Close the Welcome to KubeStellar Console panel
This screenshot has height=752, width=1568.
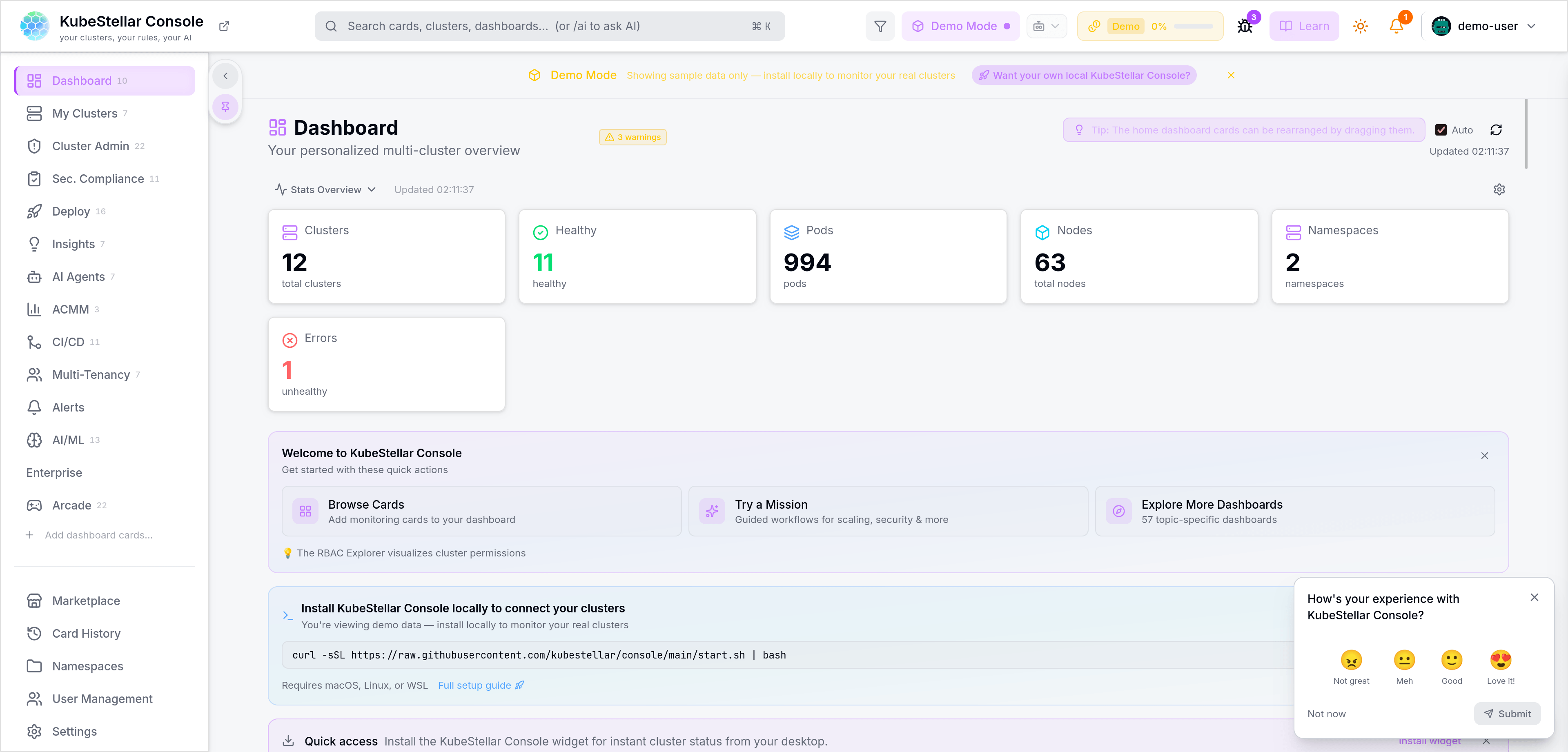[1484, 456]
